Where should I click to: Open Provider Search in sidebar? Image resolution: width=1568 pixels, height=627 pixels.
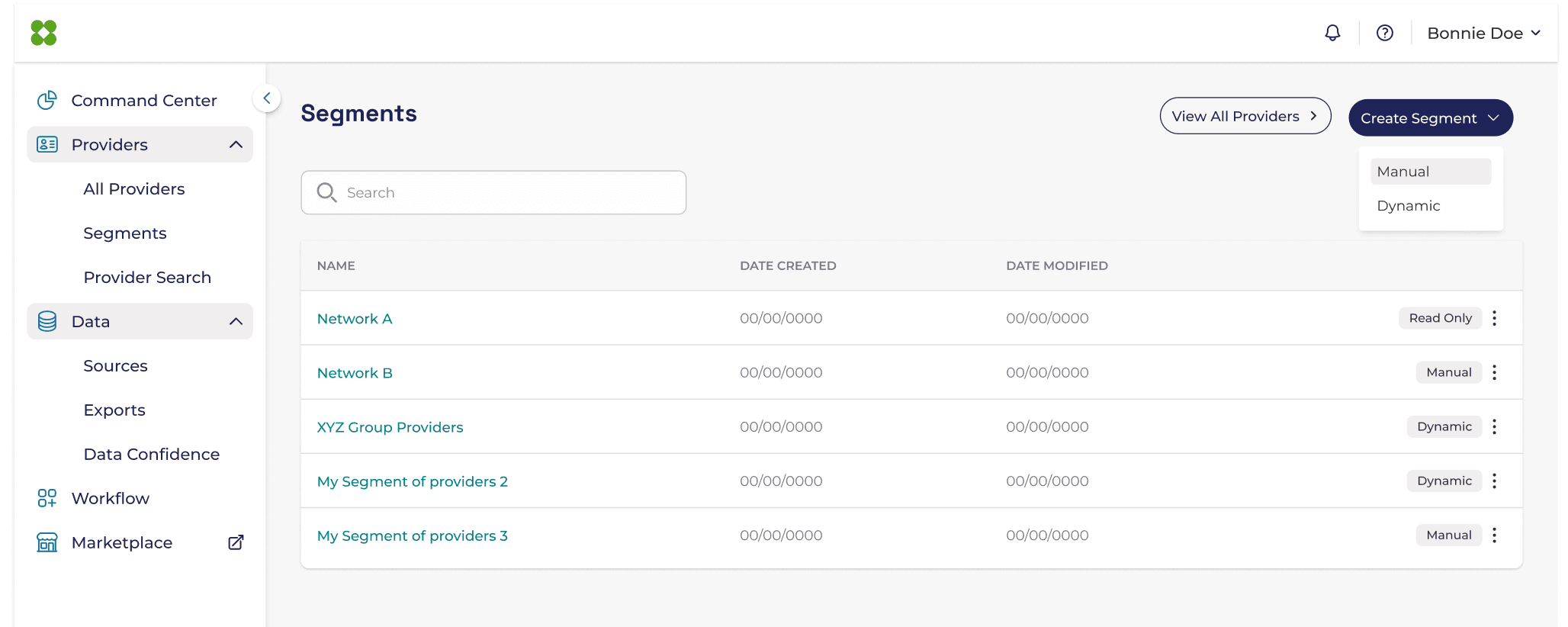click(147, 277)
